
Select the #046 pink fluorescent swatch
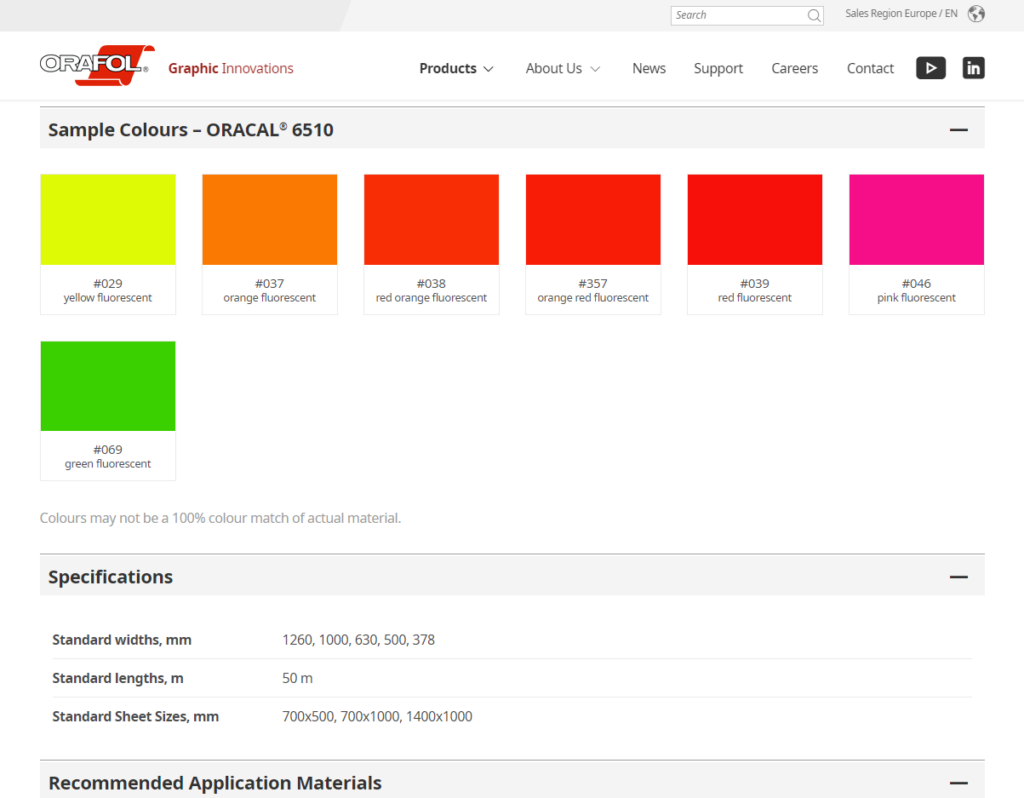click(x=916, y=219)
